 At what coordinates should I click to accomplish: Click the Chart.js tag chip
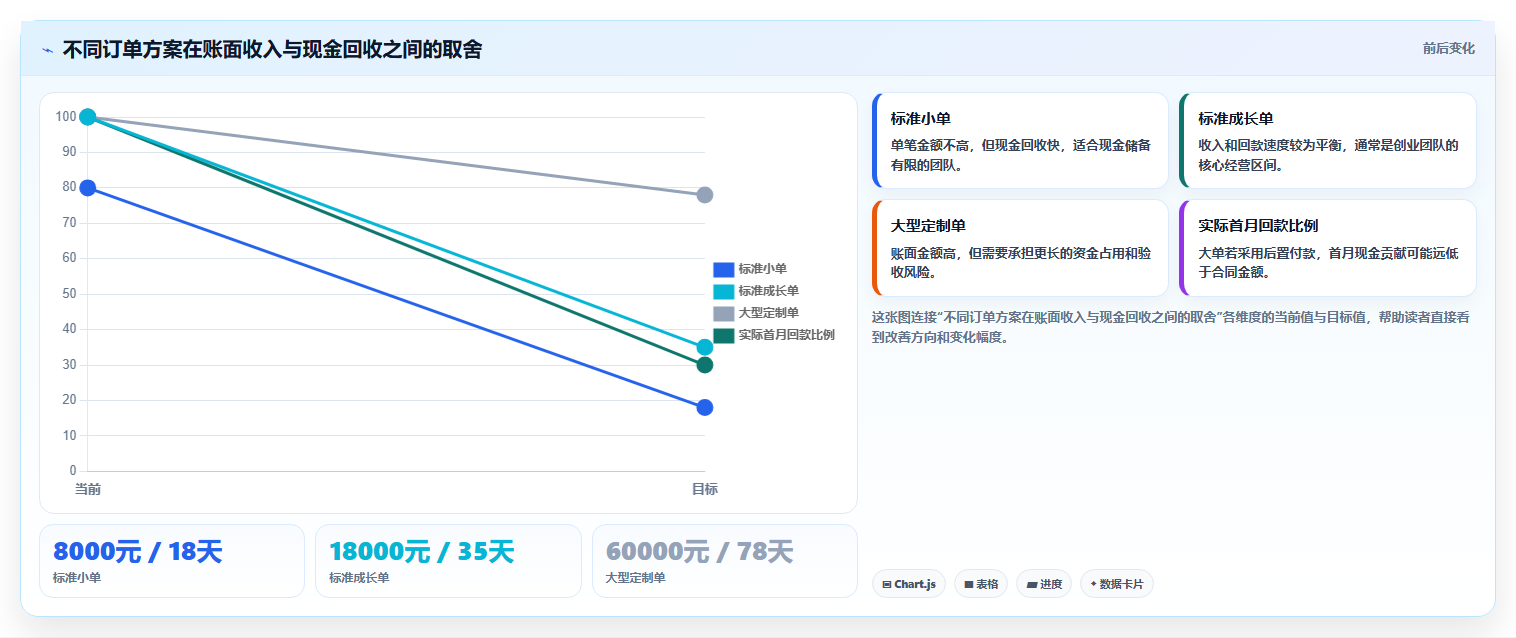point(909,584)
